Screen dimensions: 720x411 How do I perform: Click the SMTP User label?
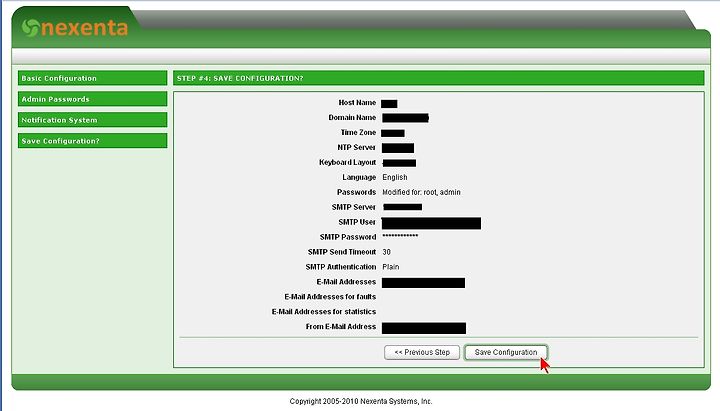point(357,222)
